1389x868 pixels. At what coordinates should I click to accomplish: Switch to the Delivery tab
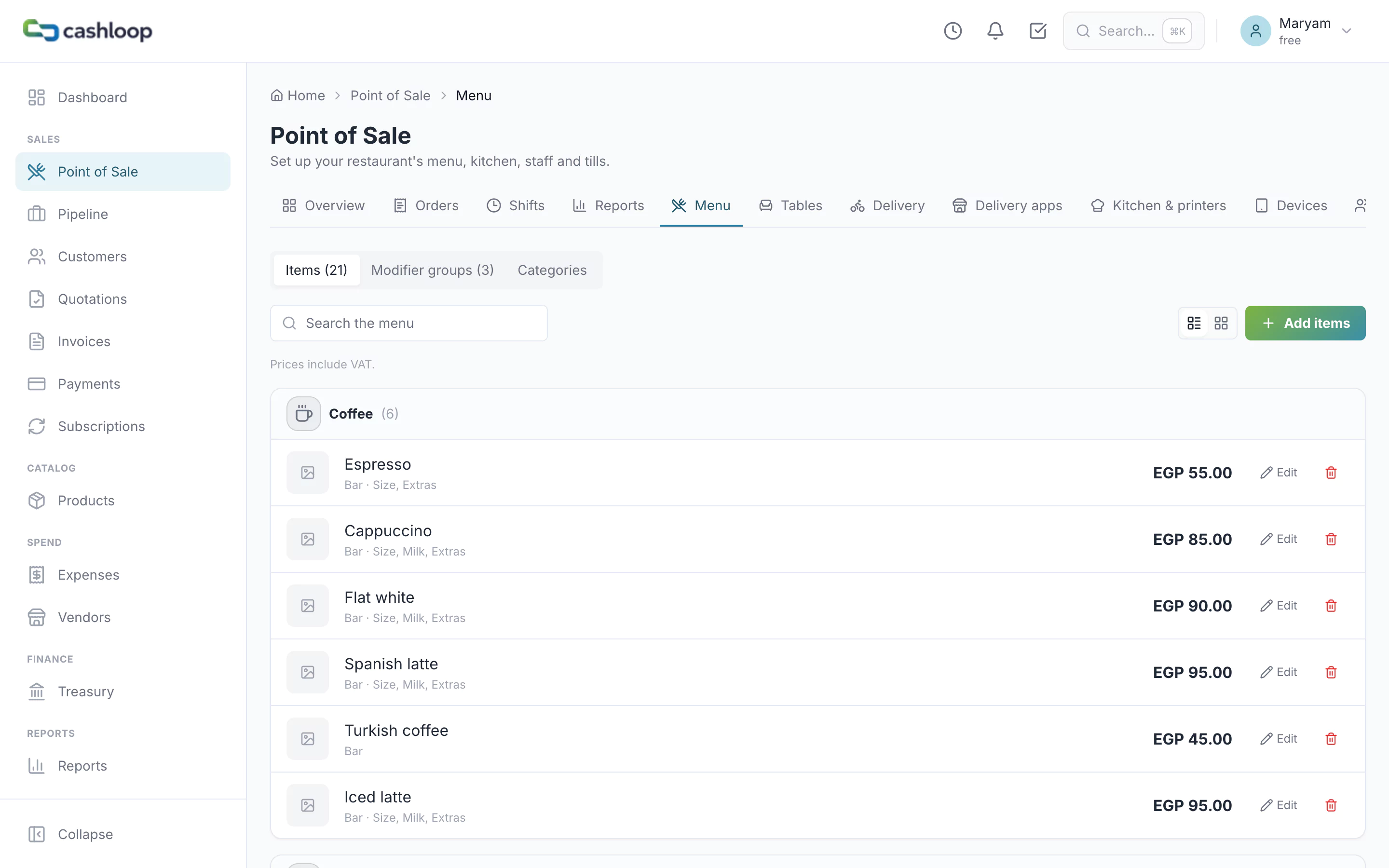point(887,205)
